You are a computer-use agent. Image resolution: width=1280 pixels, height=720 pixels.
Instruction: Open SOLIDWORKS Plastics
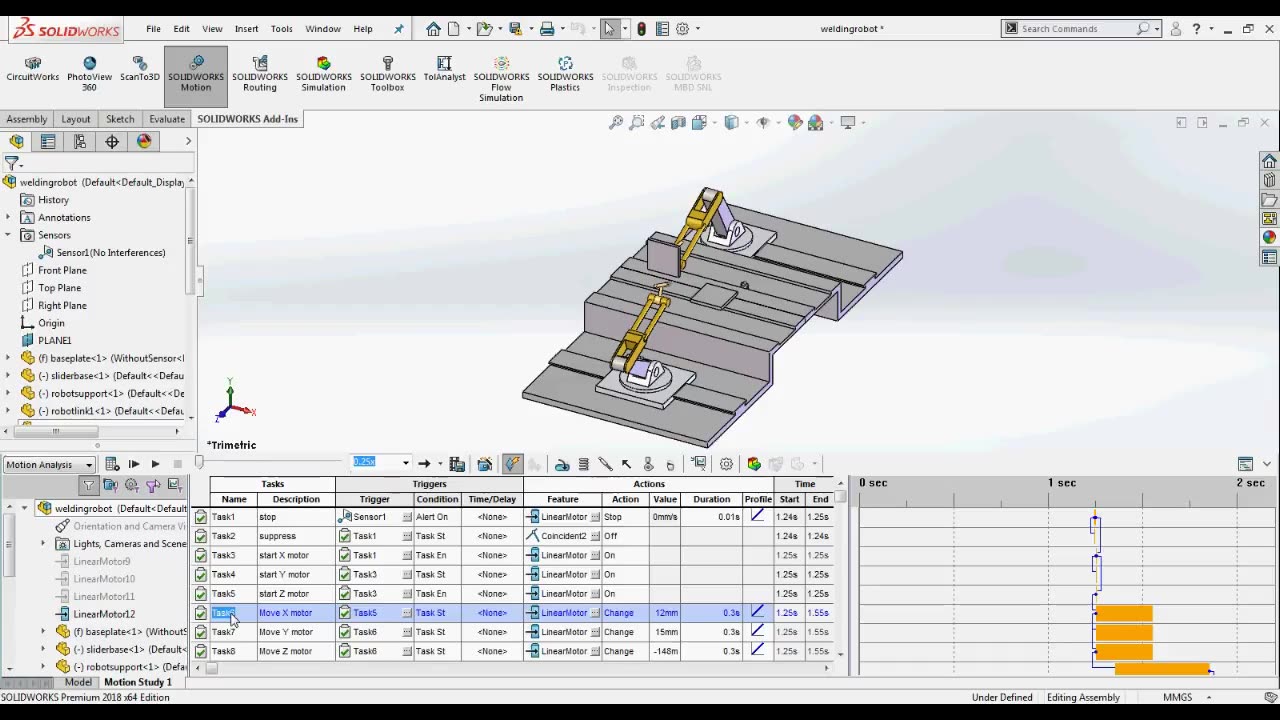[565, 75]
